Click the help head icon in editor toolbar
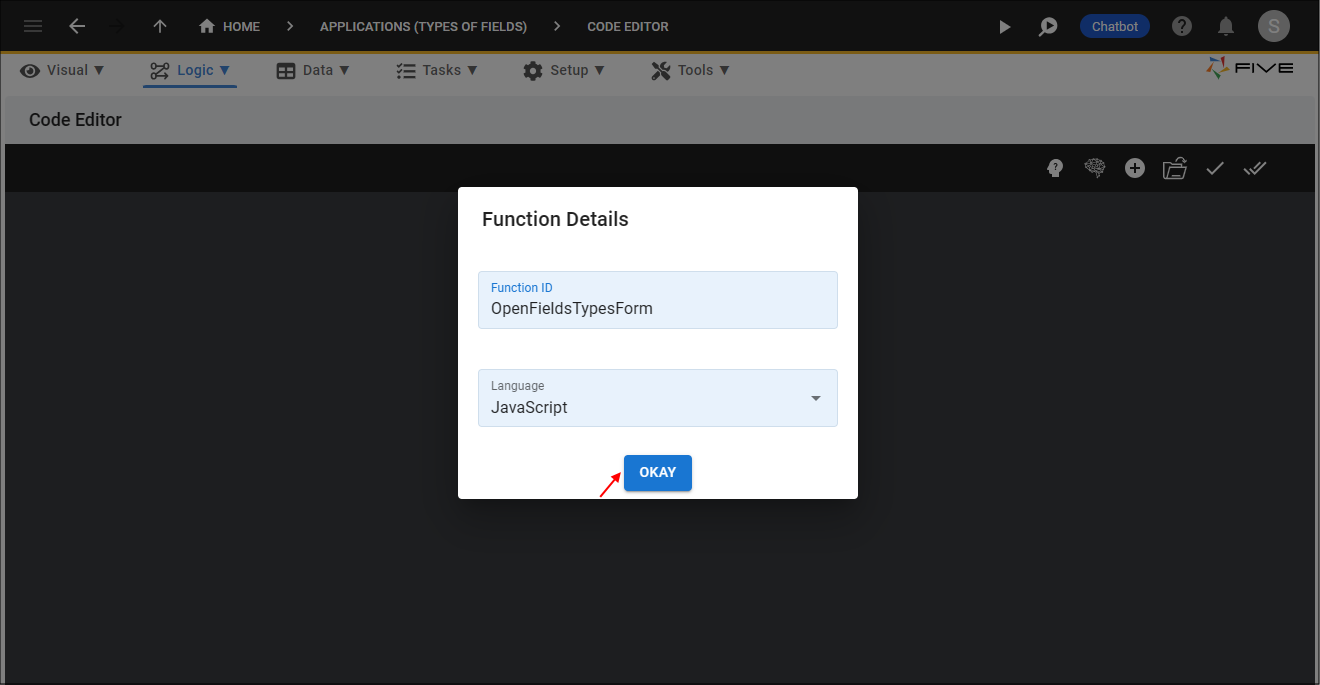 click(1054, 168)
